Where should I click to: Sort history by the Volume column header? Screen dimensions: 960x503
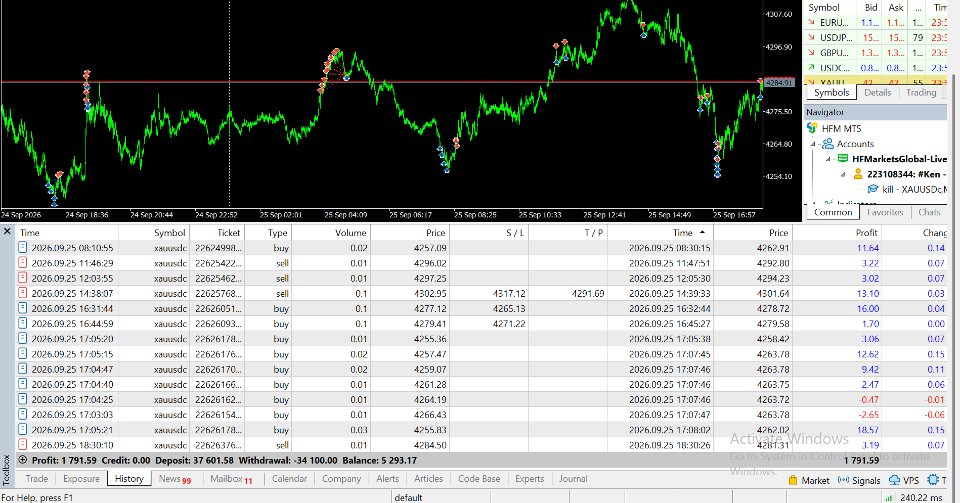pos(331,233)
